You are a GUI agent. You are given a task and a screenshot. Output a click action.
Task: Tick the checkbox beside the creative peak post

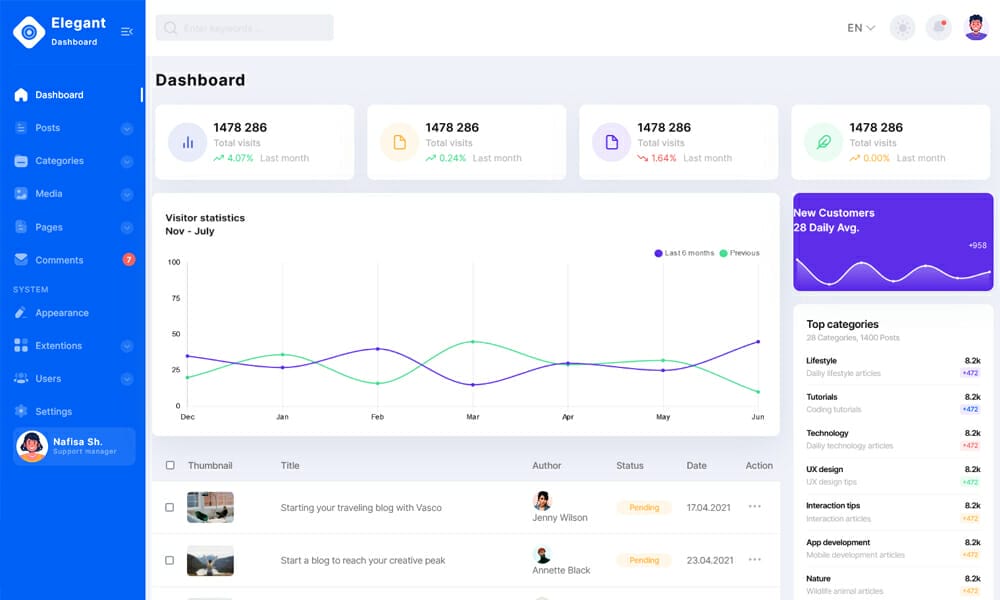pyautogui.click(x=169, y=560)
